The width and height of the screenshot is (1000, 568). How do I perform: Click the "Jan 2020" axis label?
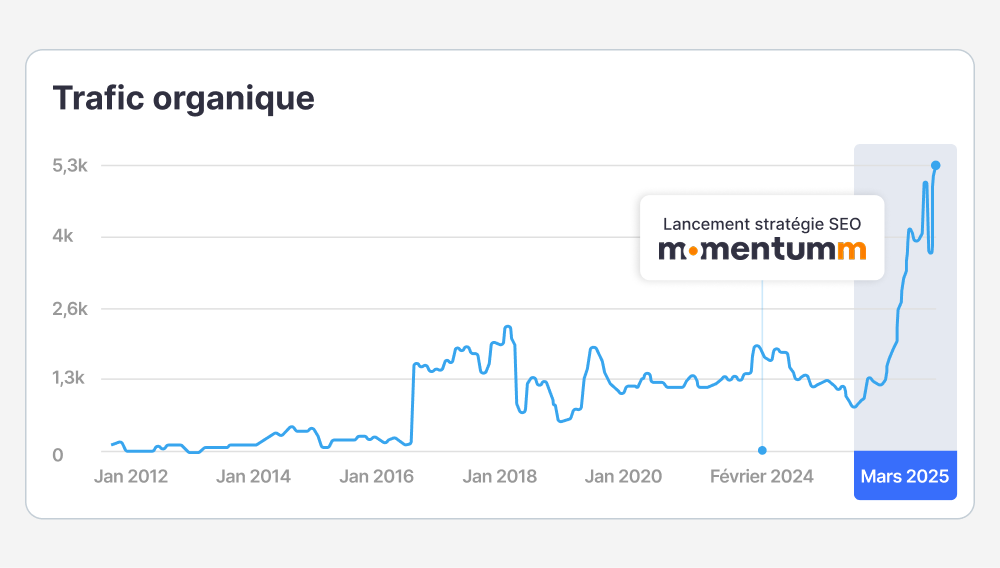pyautogui.click(x=623, y=476)
